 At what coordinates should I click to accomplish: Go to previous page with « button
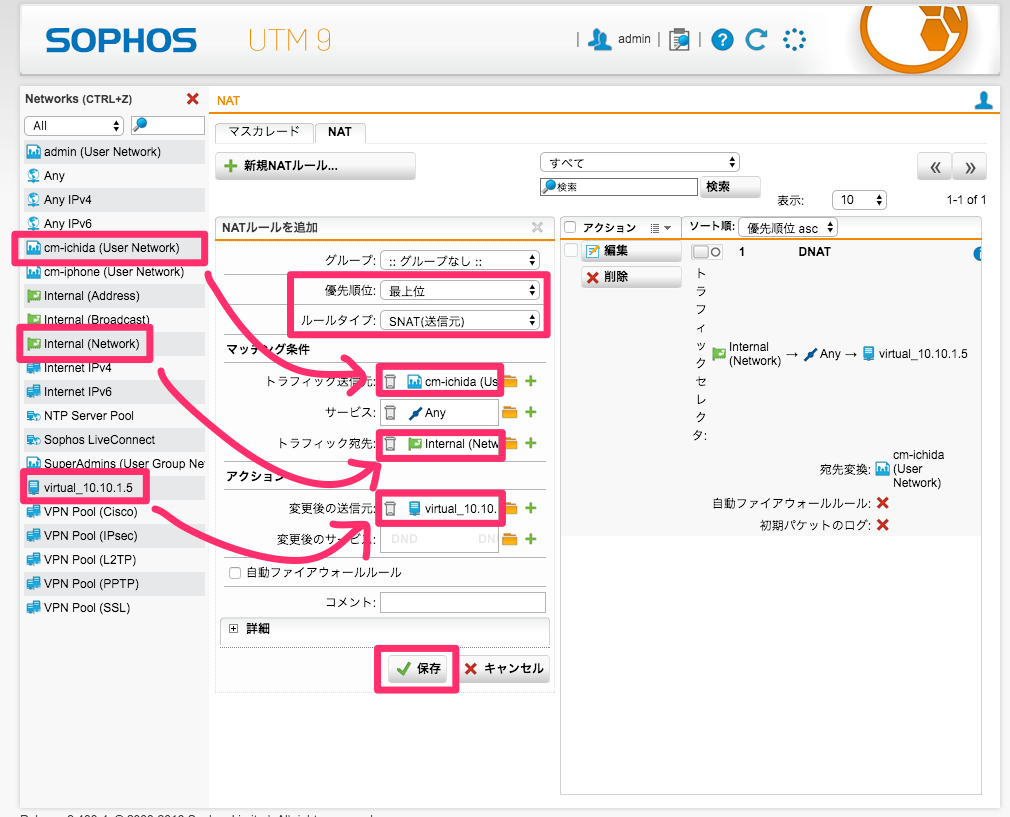[934, 168]
